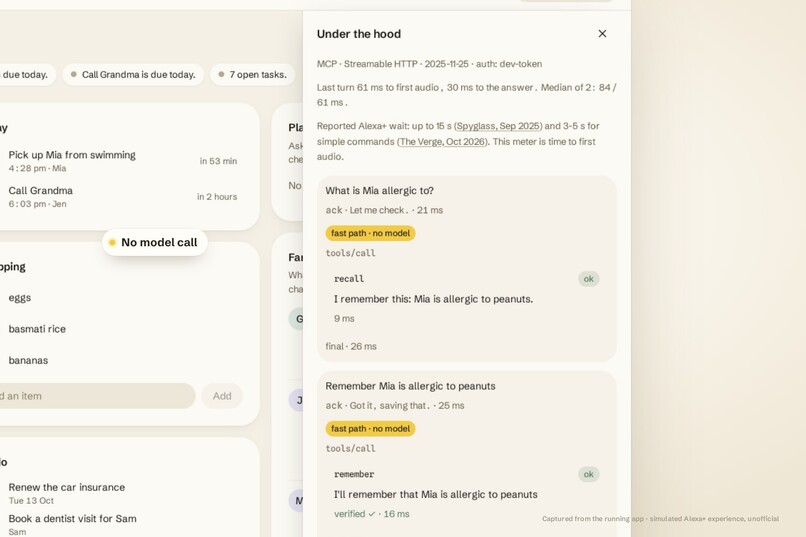Click the MCP Streamable HTTP connection info line
This screenshot has width=806, height=537.
point(429,64)
